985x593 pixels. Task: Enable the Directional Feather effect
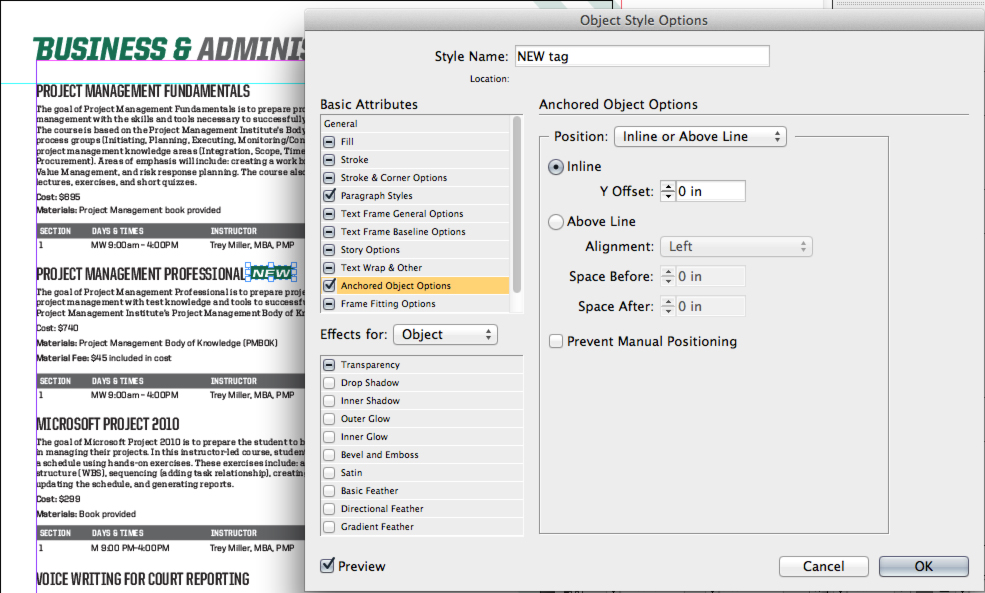[x=329, y=509]
